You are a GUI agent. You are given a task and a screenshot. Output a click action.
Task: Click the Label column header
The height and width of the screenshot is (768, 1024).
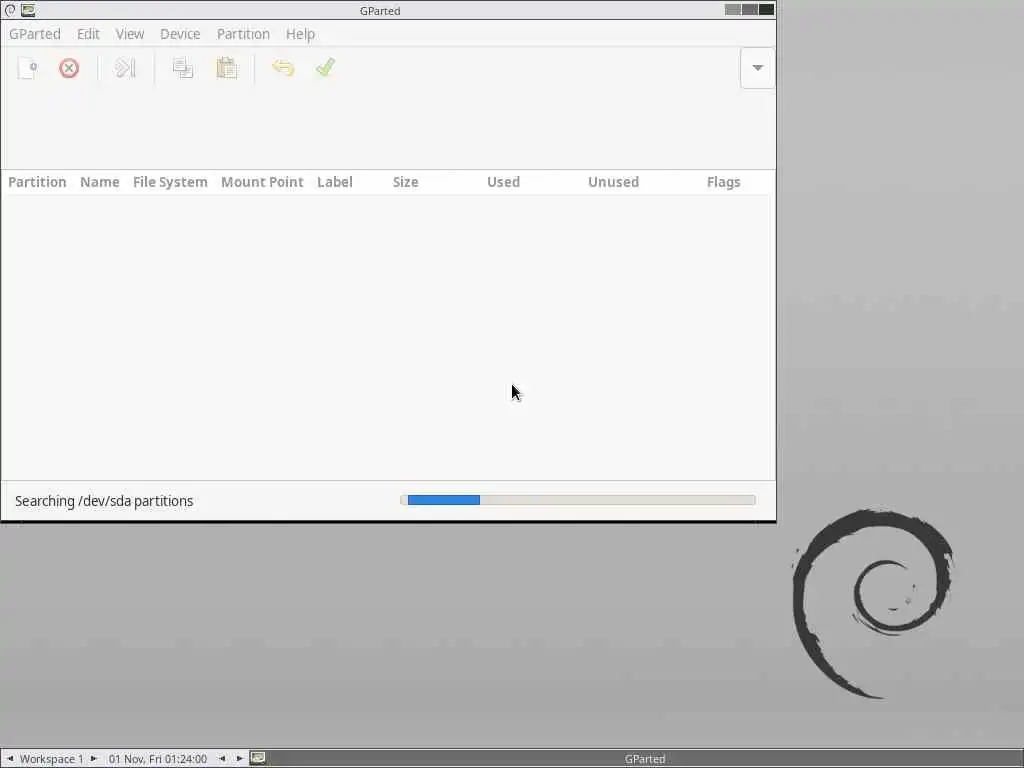pos(335,182)
